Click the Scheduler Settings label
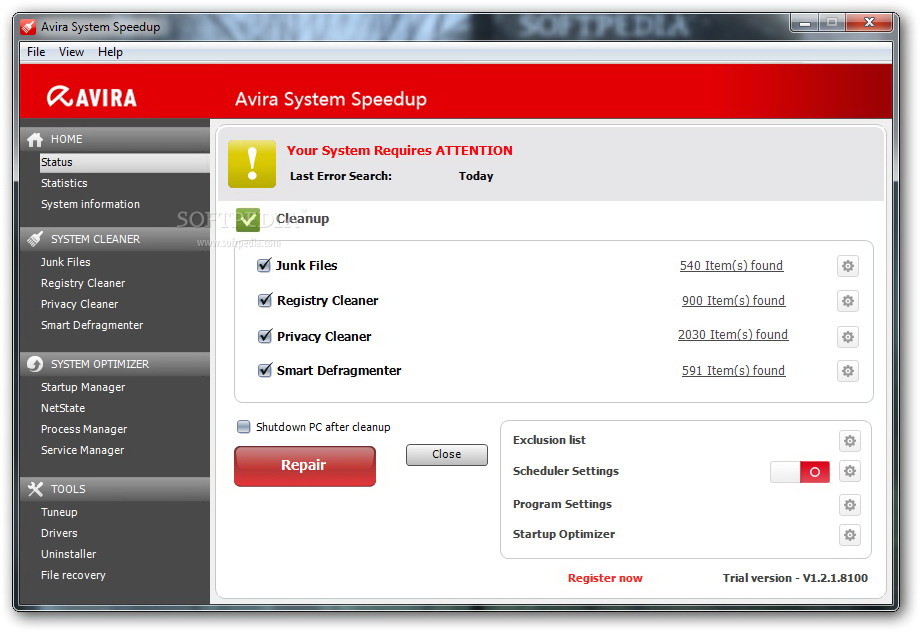Image resolution: width=920 pixels, height=632 pixels. 566,471
